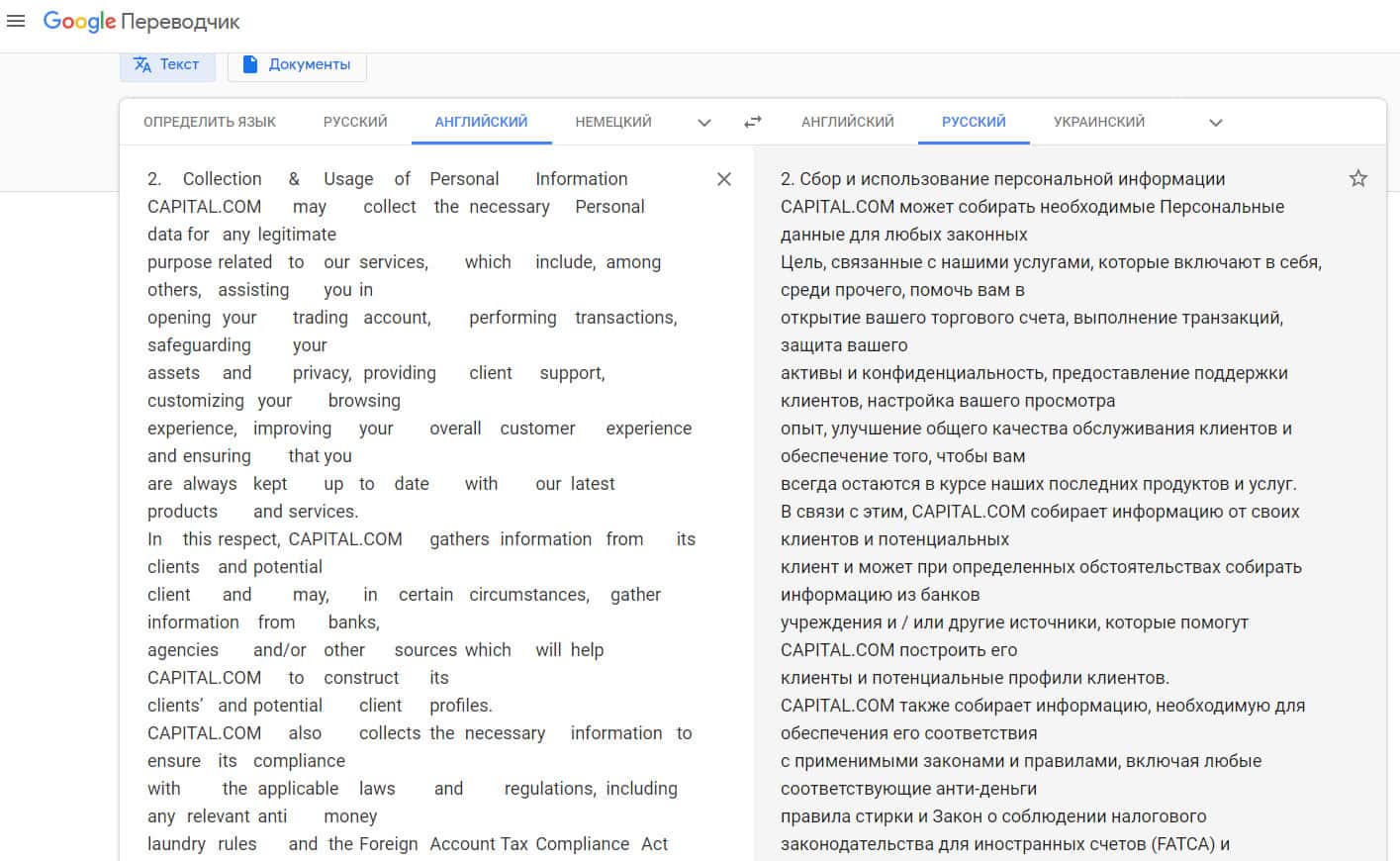Click the Russian translated text output
The height and width of the screenshot is (861, 1400).
point(1039,455)
